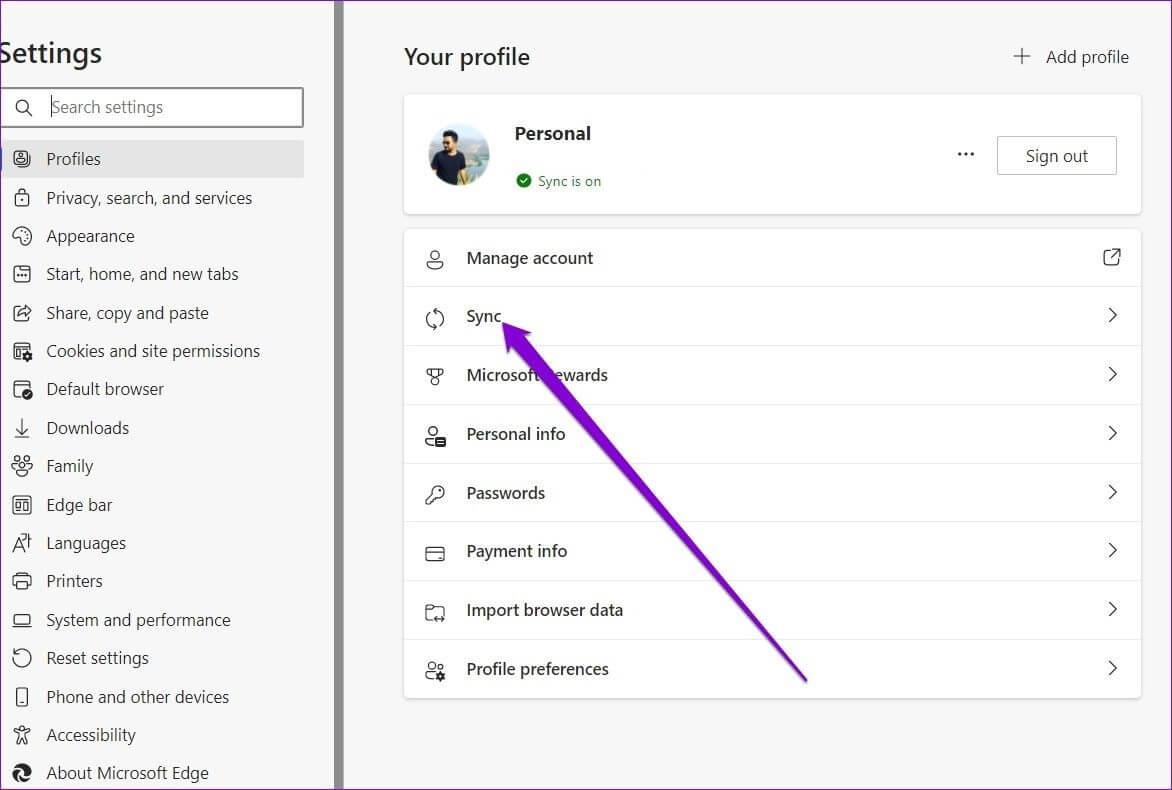Click the search magnifier icon

(24, 108)
